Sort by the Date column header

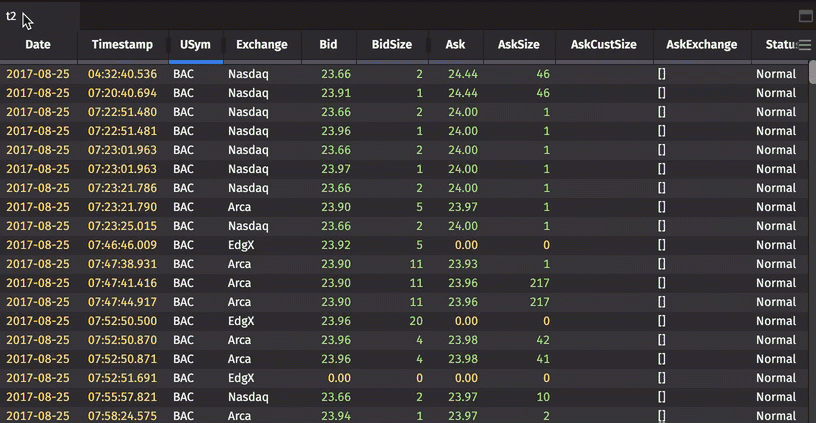click(x=38, y=45)
